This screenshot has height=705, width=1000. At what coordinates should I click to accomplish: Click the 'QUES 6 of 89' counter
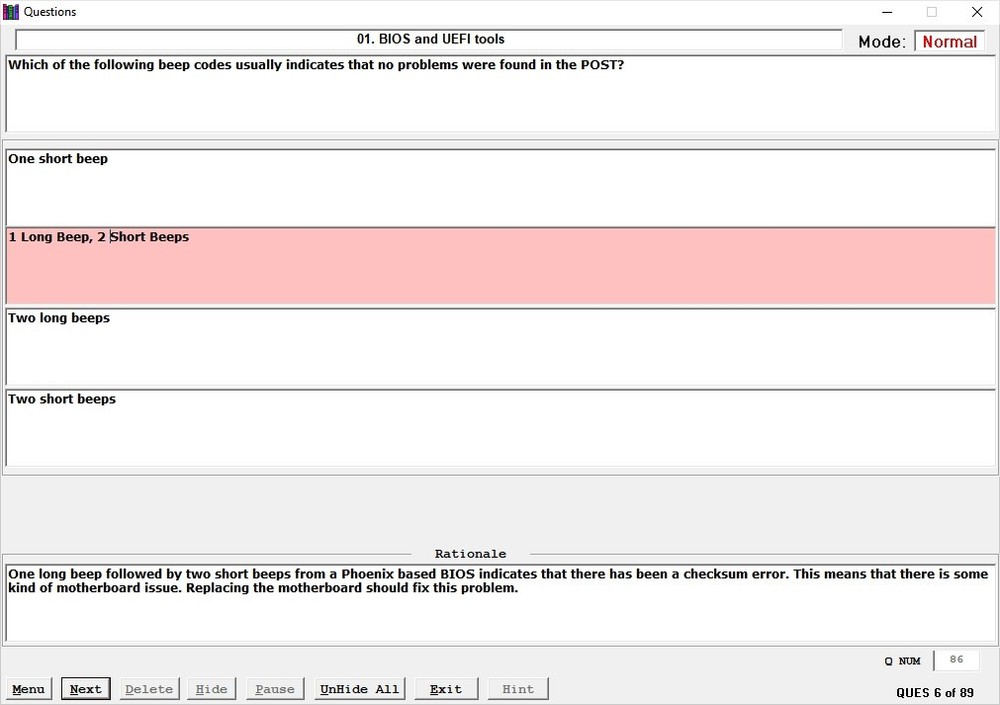coord(935,693)
